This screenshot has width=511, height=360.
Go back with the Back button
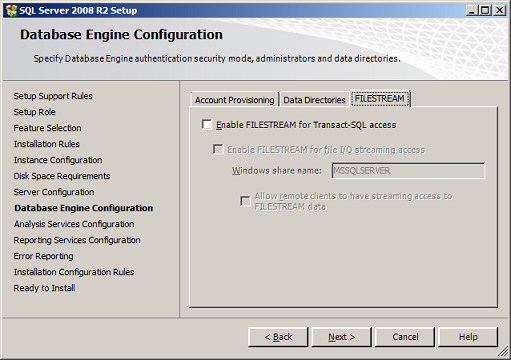278,337
